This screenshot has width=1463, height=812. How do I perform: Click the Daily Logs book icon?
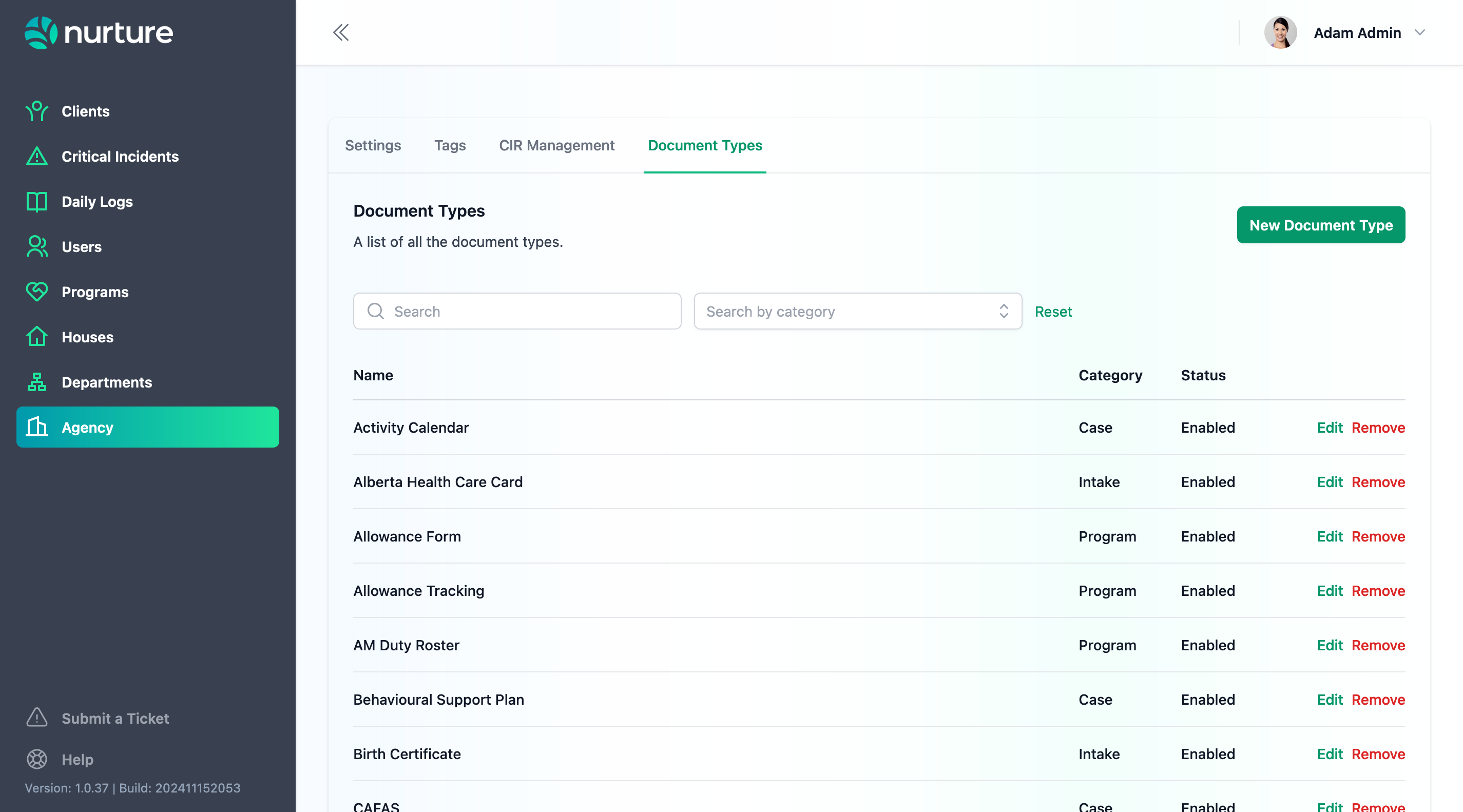(x=37, y=202)
